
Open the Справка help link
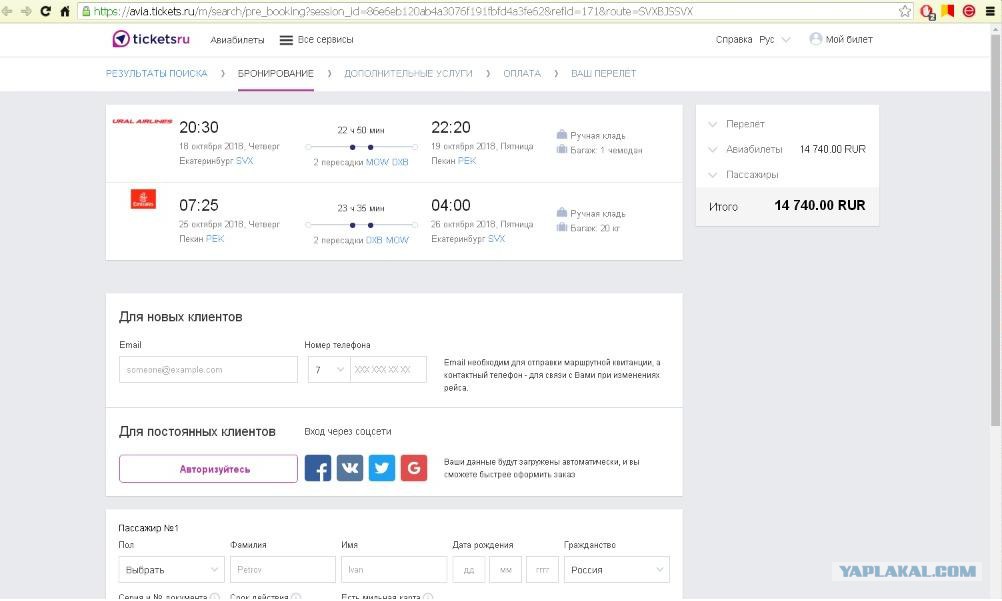(x=734, y=40)
